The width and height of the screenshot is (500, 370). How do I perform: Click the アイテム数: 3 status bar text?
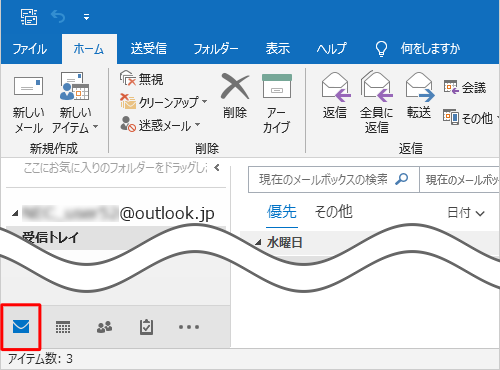(40, 359)
